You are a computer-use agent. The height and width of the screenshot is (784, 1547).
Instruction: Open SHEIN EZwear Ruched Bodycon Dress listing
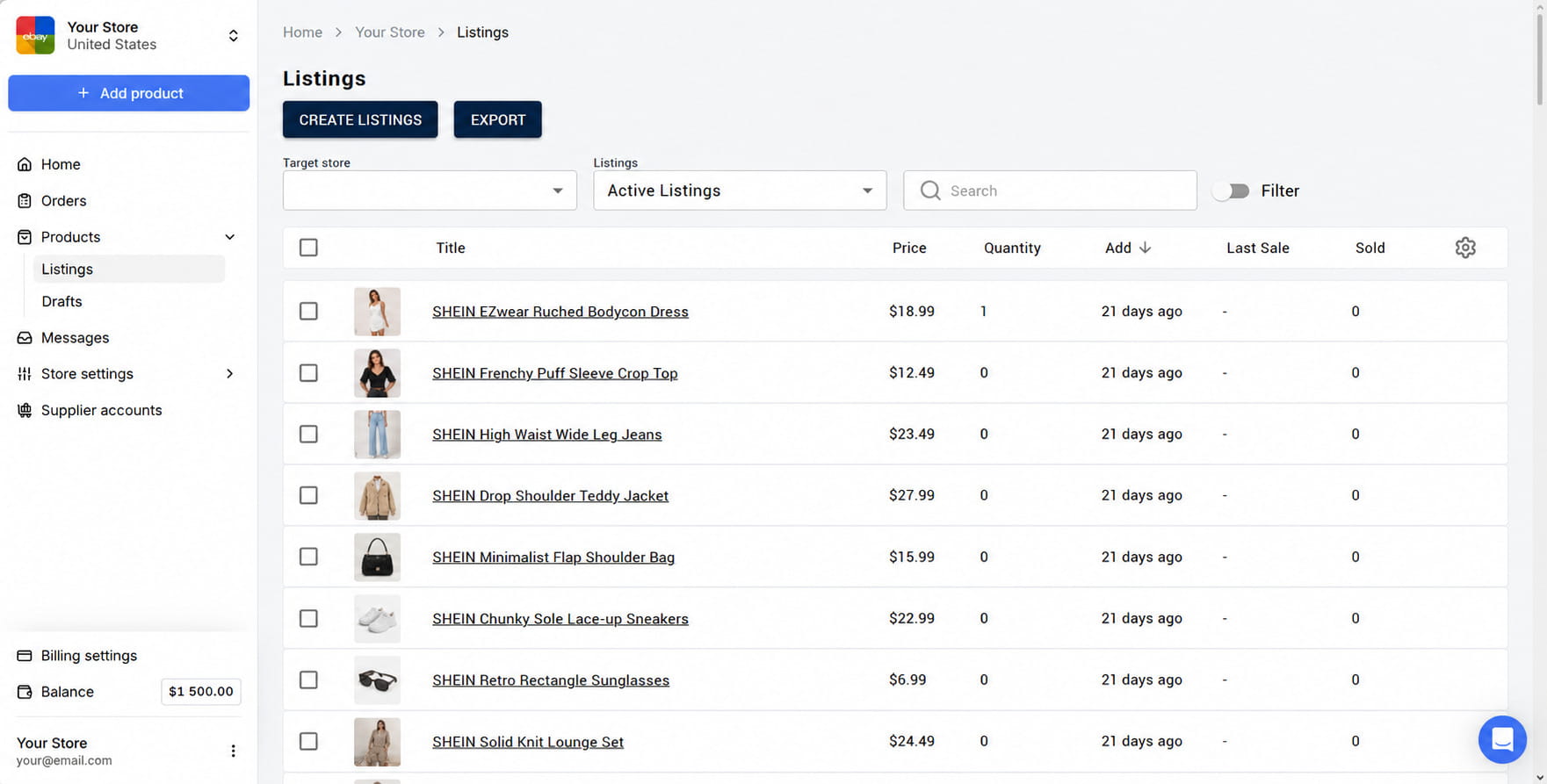click(560, 312)
